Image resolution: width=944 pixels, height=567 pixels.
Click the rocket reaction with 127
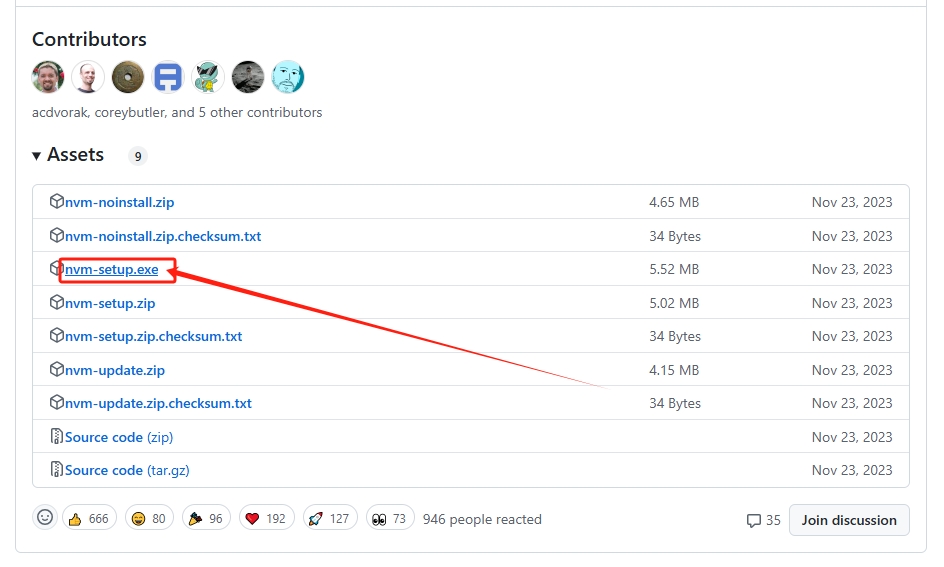tap(328, 519)
